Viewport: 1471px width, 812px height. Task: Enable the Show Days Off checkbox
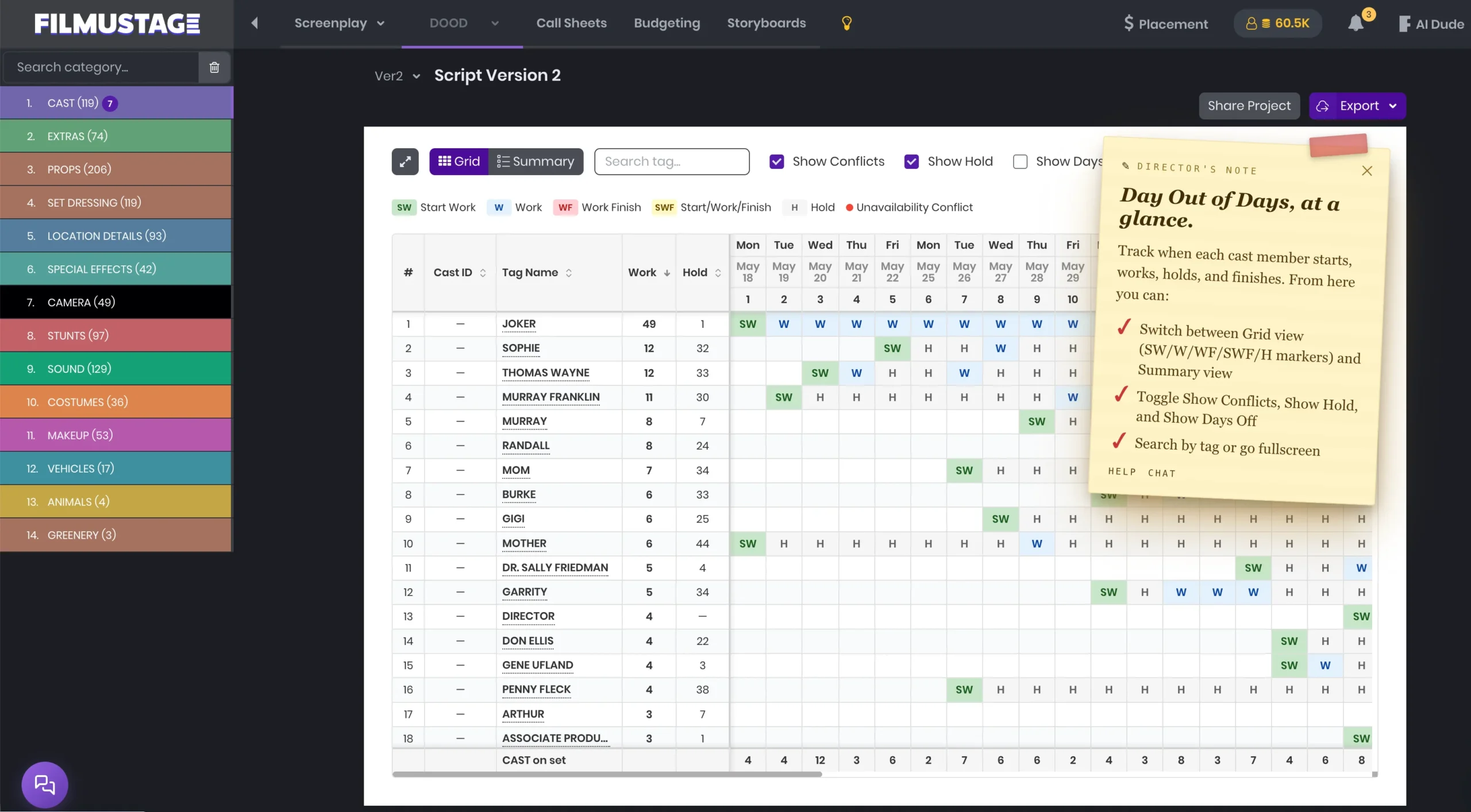coord(1020,161)
